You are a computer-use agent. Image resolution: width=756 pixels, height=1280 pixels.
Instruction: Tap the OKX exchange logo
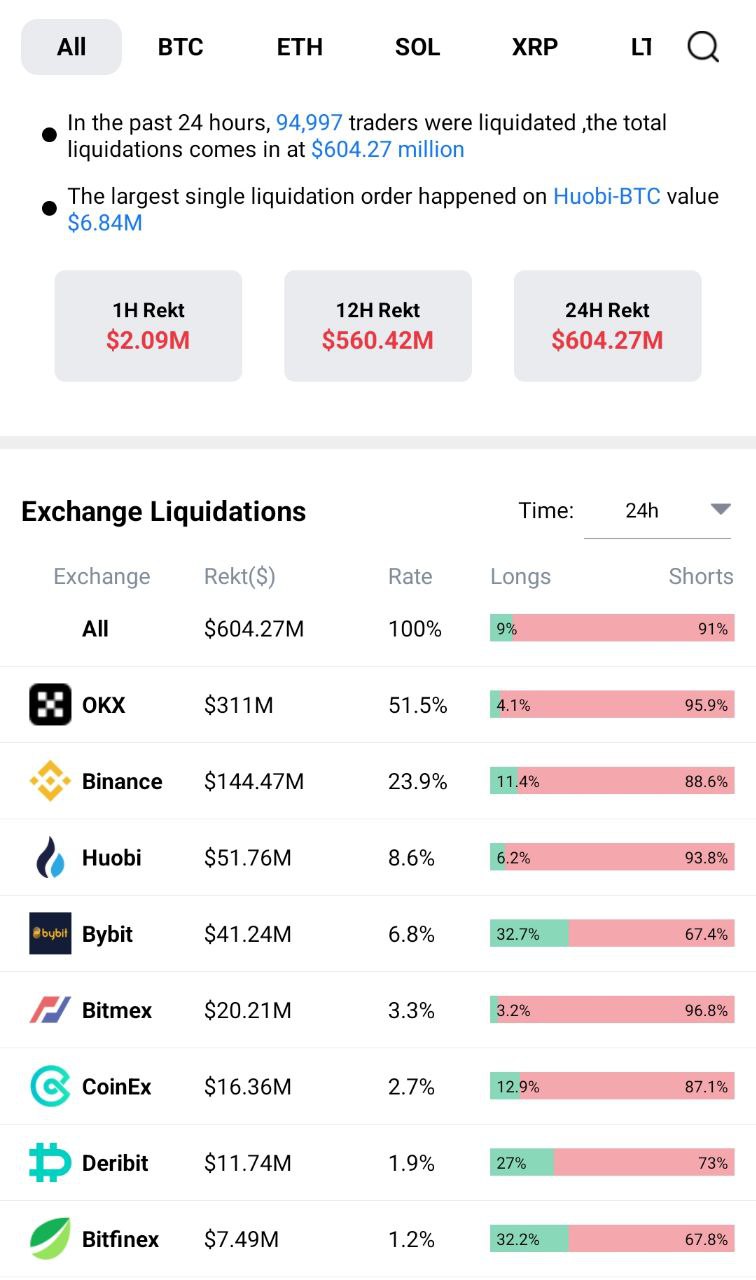tap(50, 705)
